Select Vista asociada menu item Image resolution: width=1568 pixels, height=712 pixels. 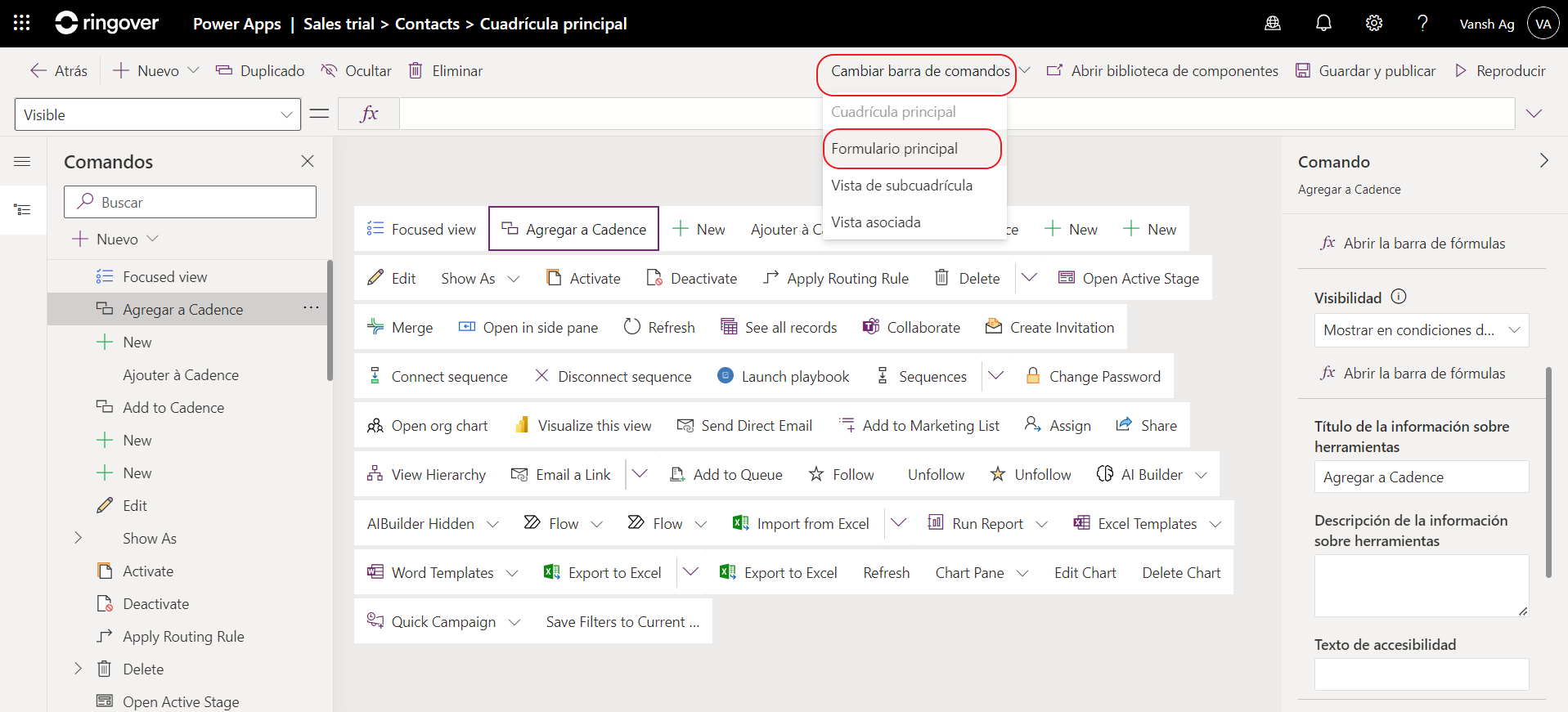[x=914, y=222]
